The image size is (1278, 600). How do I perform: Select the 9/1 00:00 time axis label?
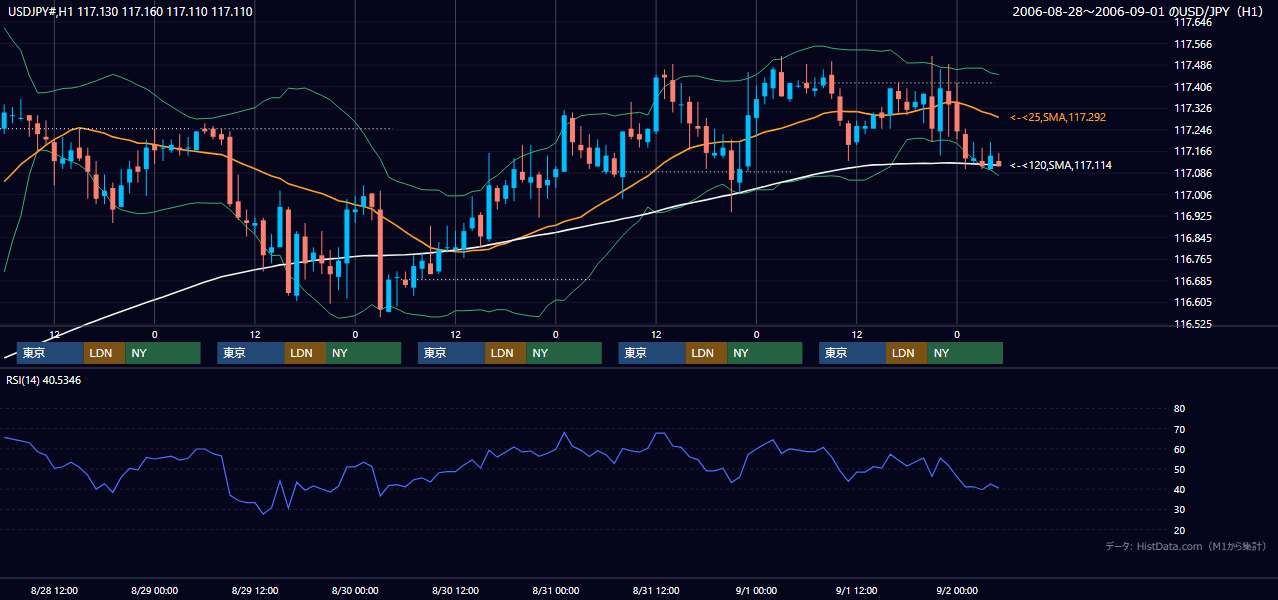pyautogui.click(x=756, y=590)
